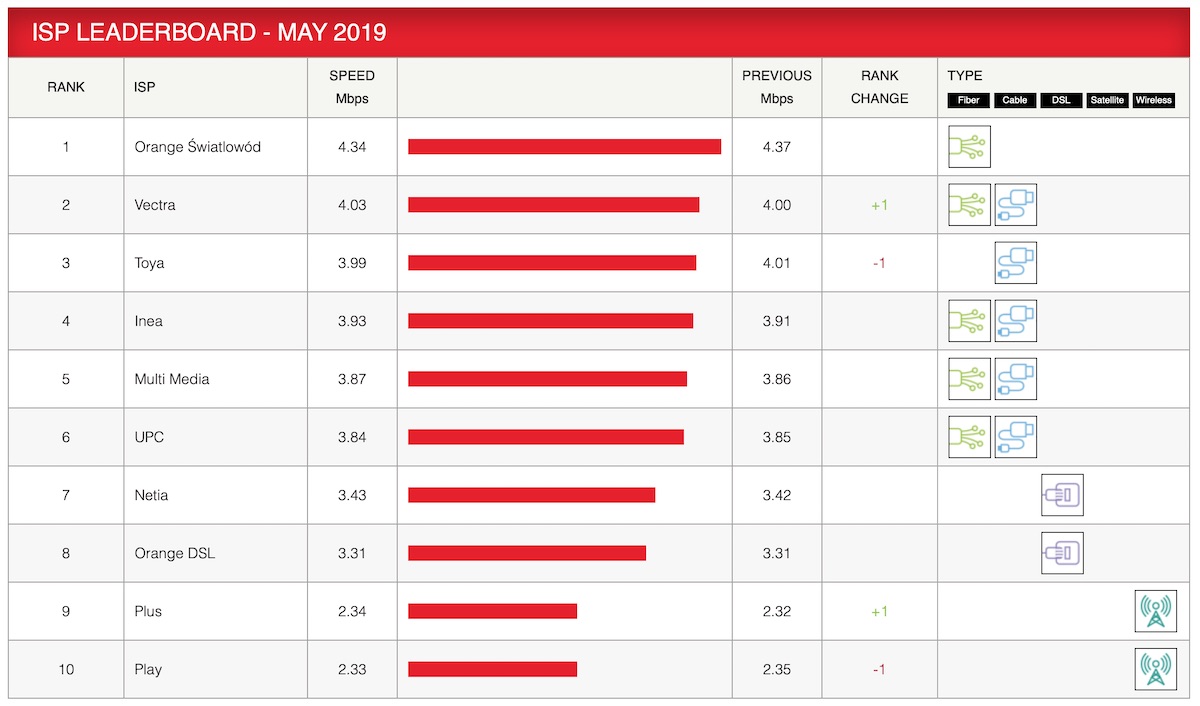This screenshot has width=1200, height=706.
Task: Select the Play ISP name
Action: click(x=148, y=669)
